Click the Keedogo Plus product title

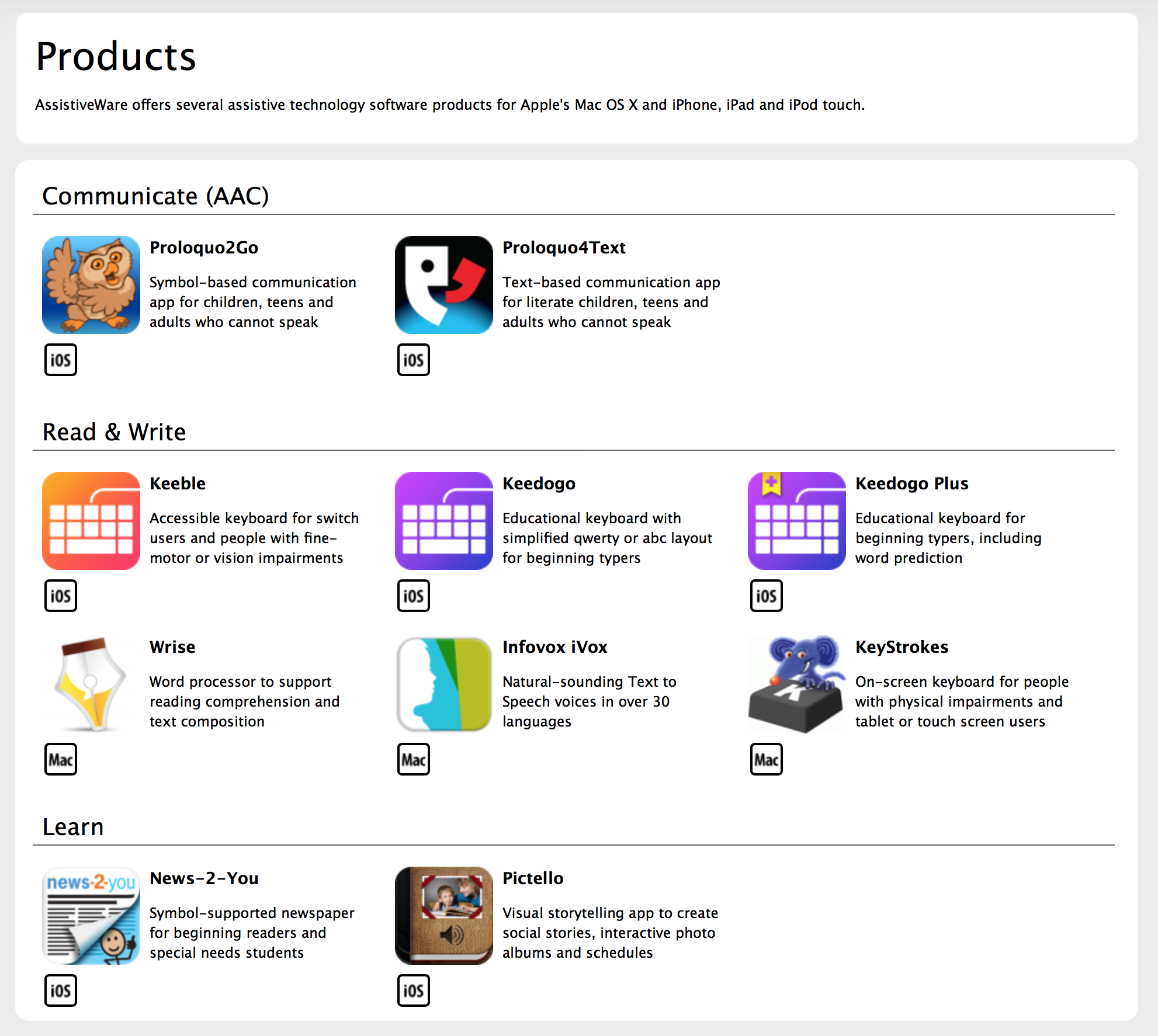coord(911,484)
